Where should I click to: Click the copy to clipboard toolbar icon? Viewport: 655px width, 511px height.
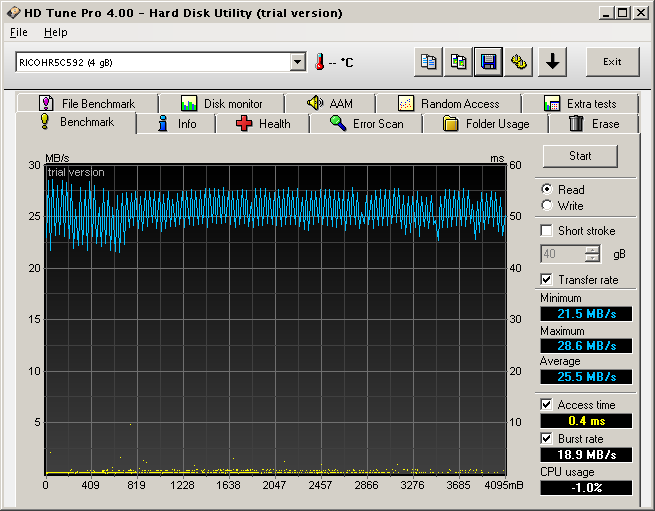pyautogui.click(x=428, y=62)
